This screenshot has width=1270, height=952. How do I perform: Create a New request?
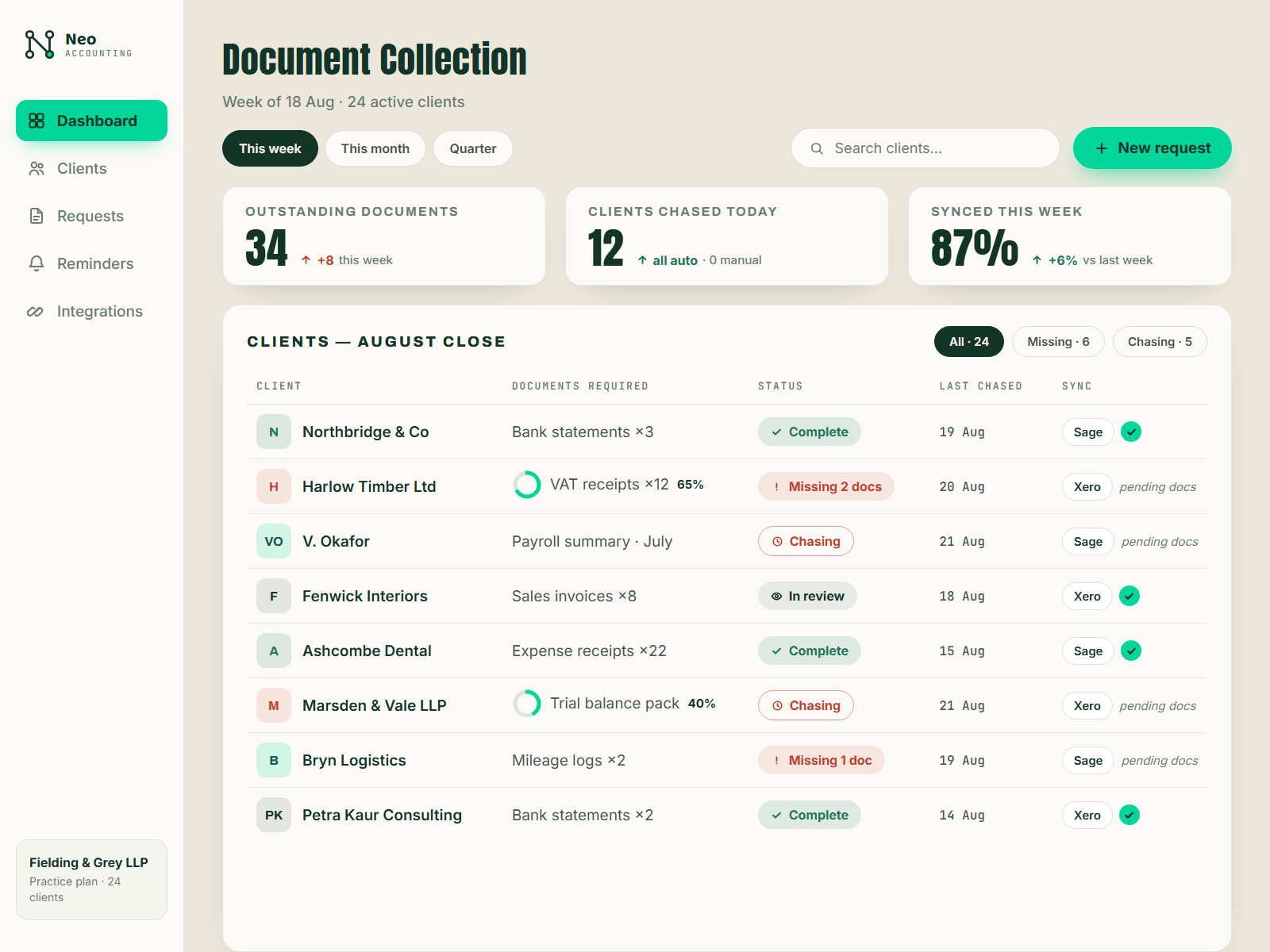pos(1153,148)
